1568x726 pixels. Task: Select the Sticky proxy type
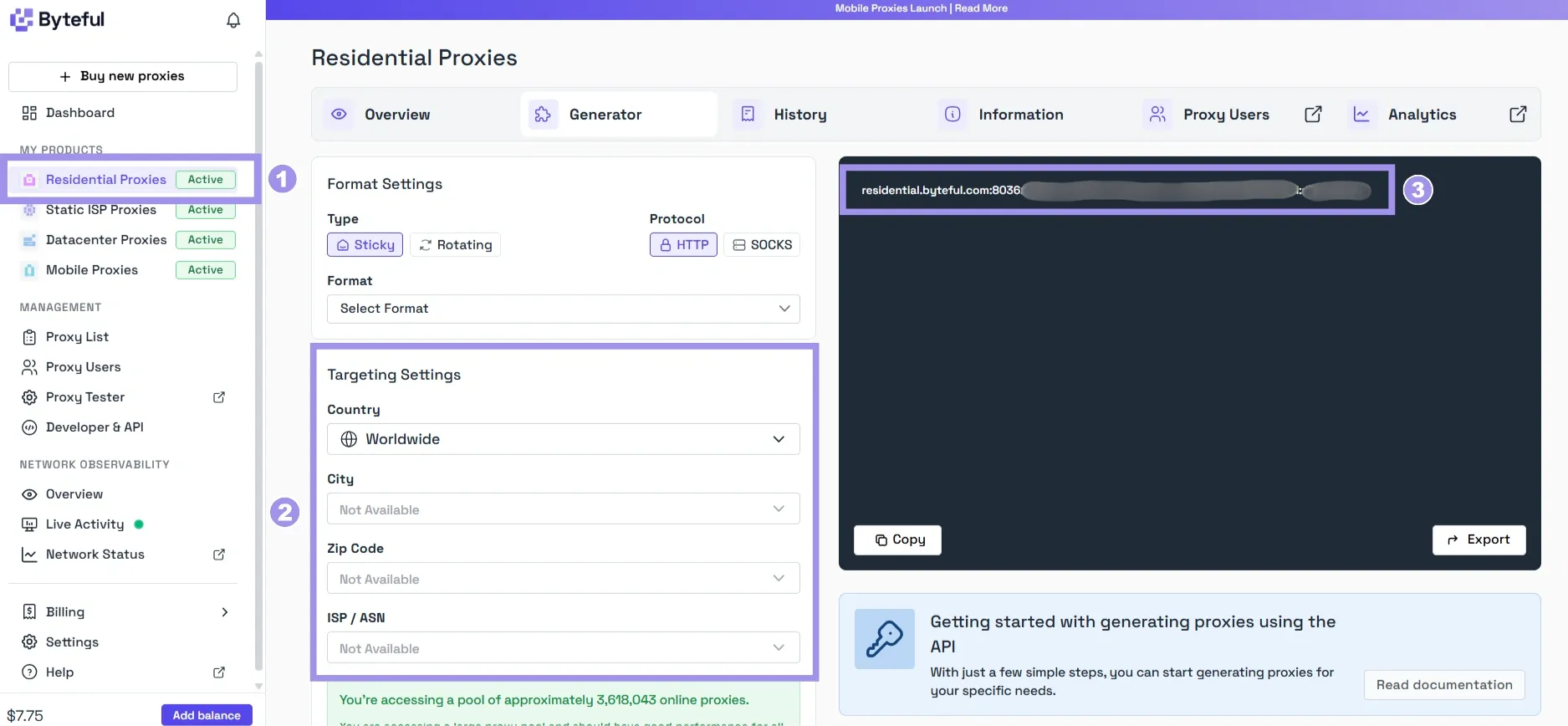point(365,245)
